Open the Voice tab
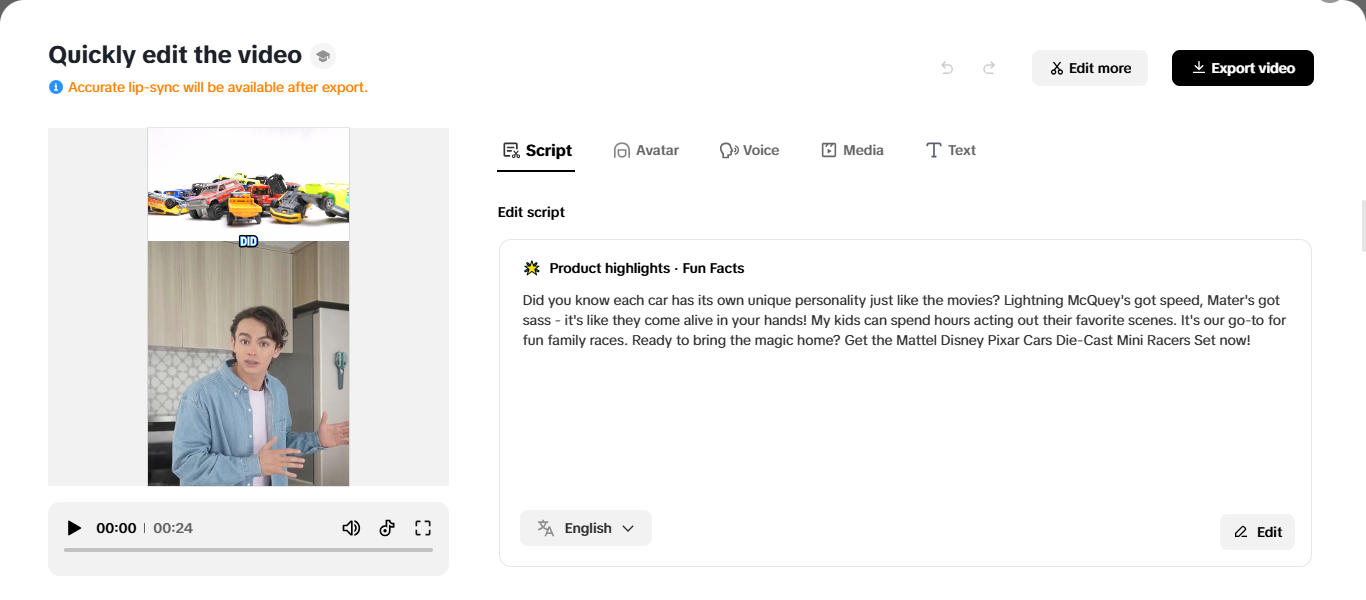Screen dimensions: 1366x600 [749, 150]
